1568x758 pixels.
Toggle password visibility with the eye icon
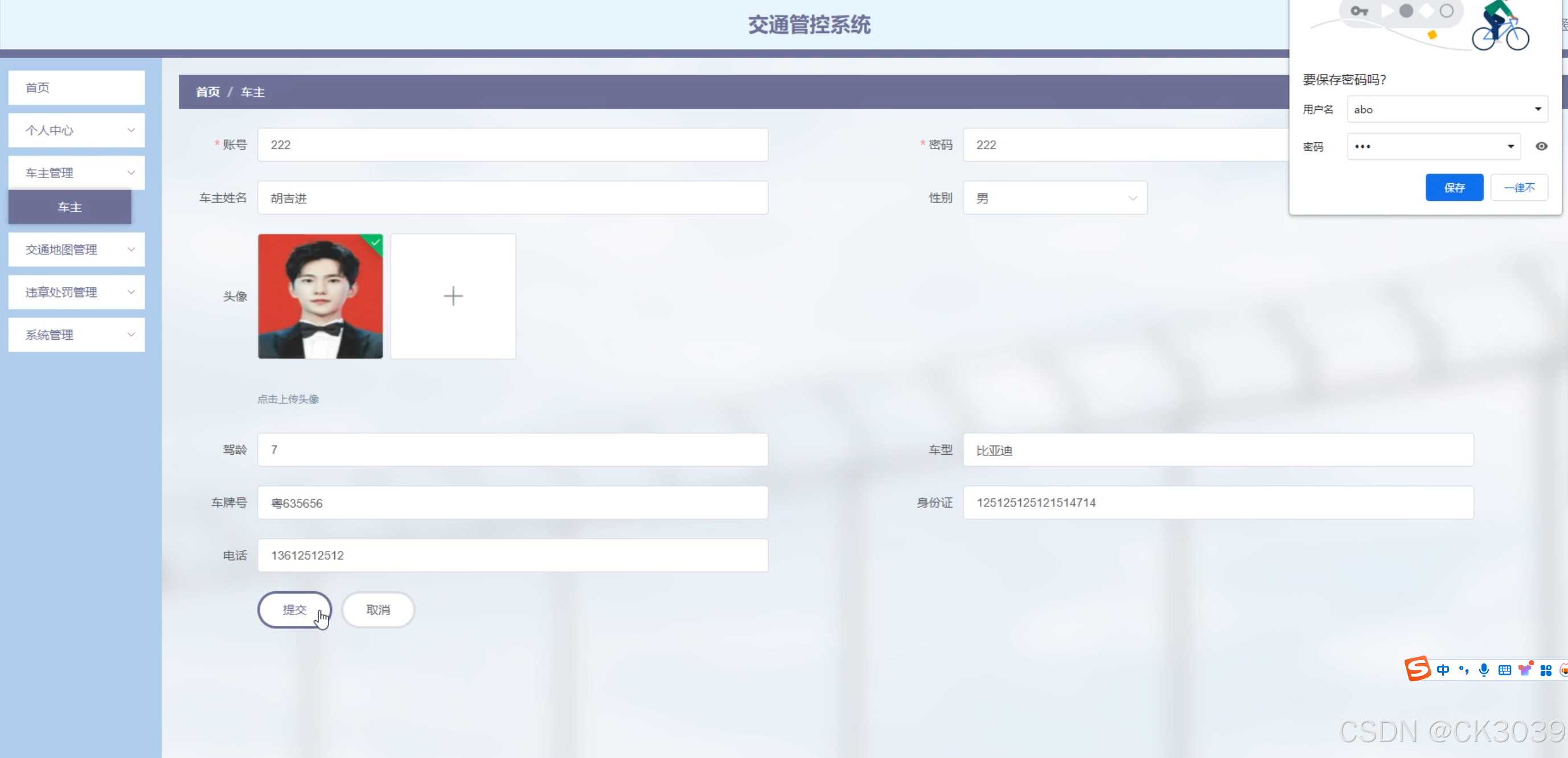tap(1541, 146)
